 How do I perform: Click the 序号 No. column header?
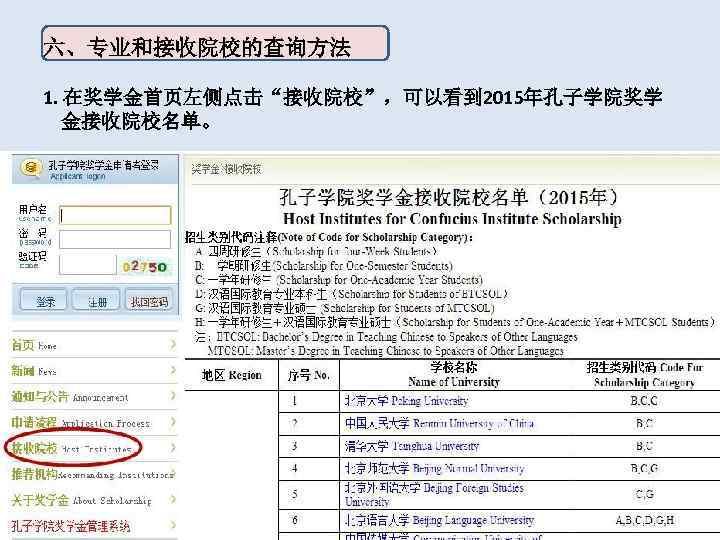click(309, 375)
